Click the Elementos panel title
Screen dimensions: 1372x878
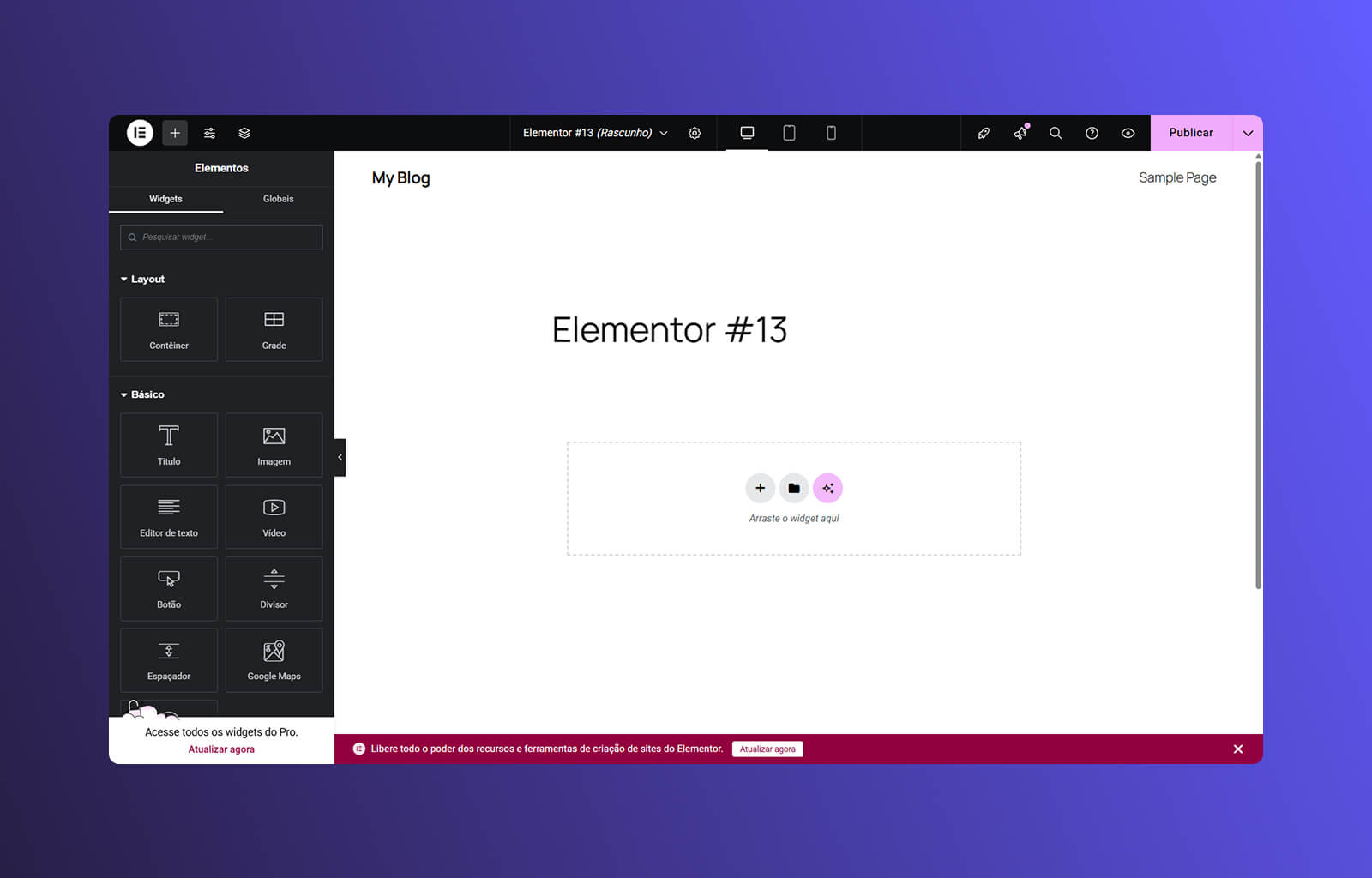coord(221,168)
